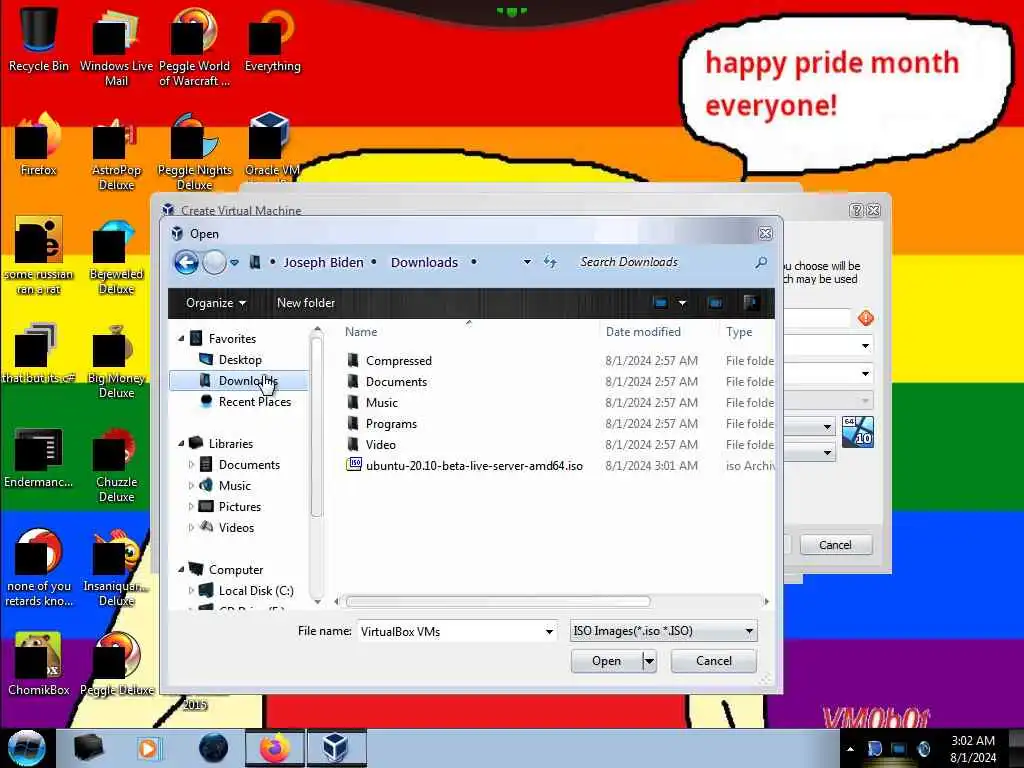This screenshot has height=768, width=1024.
Task: Refresh the Downloads folder listing
Action: [x=550, y=262]
